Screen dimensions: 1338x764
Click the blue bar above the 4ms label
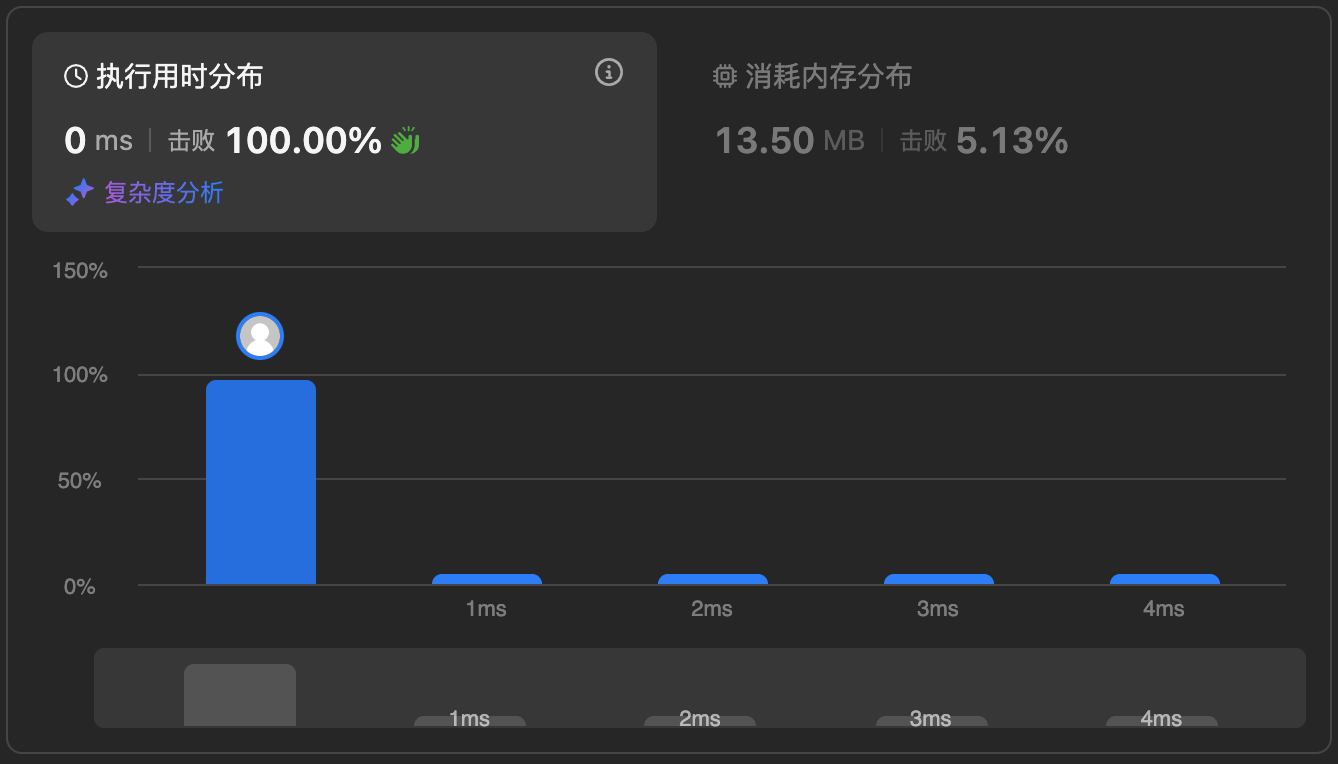(x=1165, y=579)
